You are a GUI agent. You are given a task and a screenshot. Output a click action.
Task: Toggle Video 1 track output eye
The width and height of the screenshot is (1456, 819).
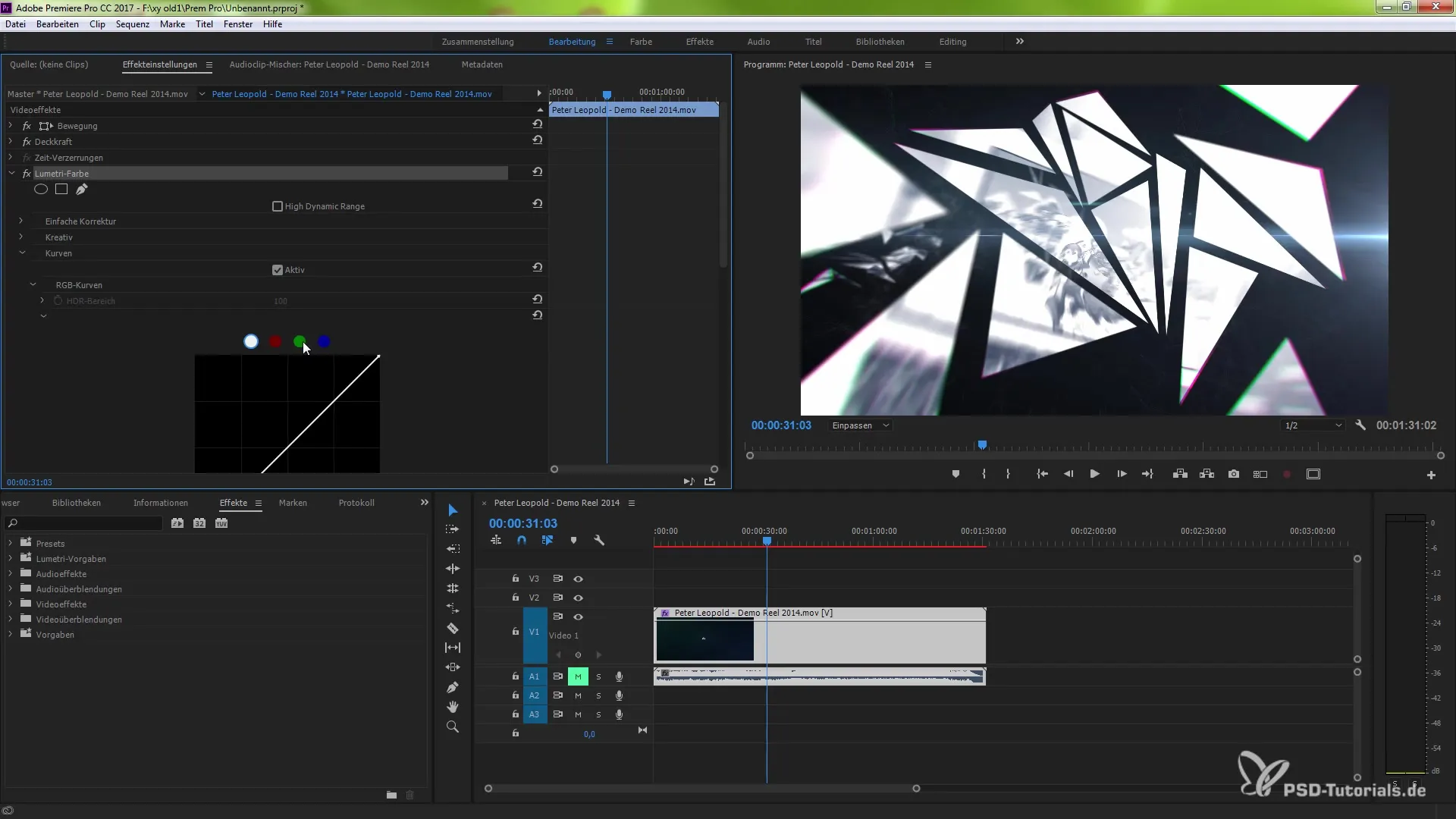pos(578,617)
